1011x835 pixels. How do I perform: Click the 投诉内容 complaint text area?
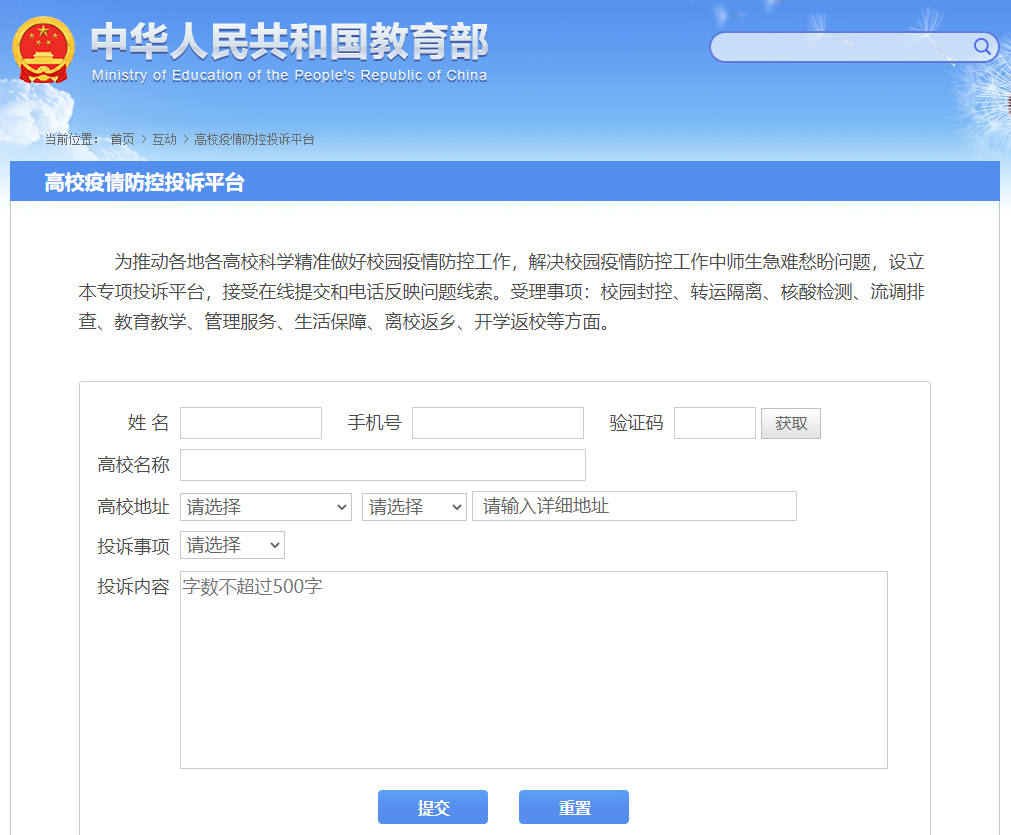point(533,669)
